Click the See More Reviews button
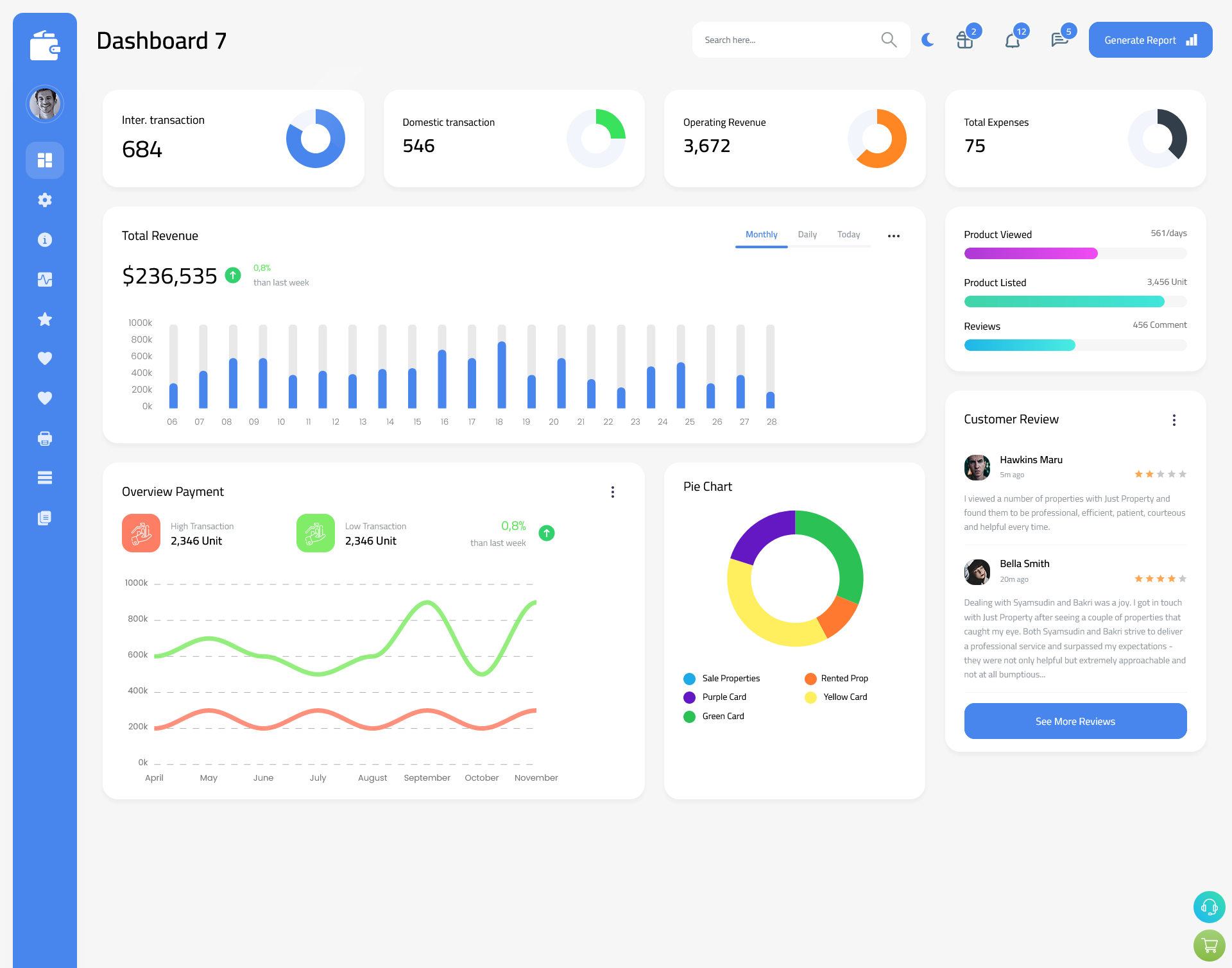 click(1075, 721)
